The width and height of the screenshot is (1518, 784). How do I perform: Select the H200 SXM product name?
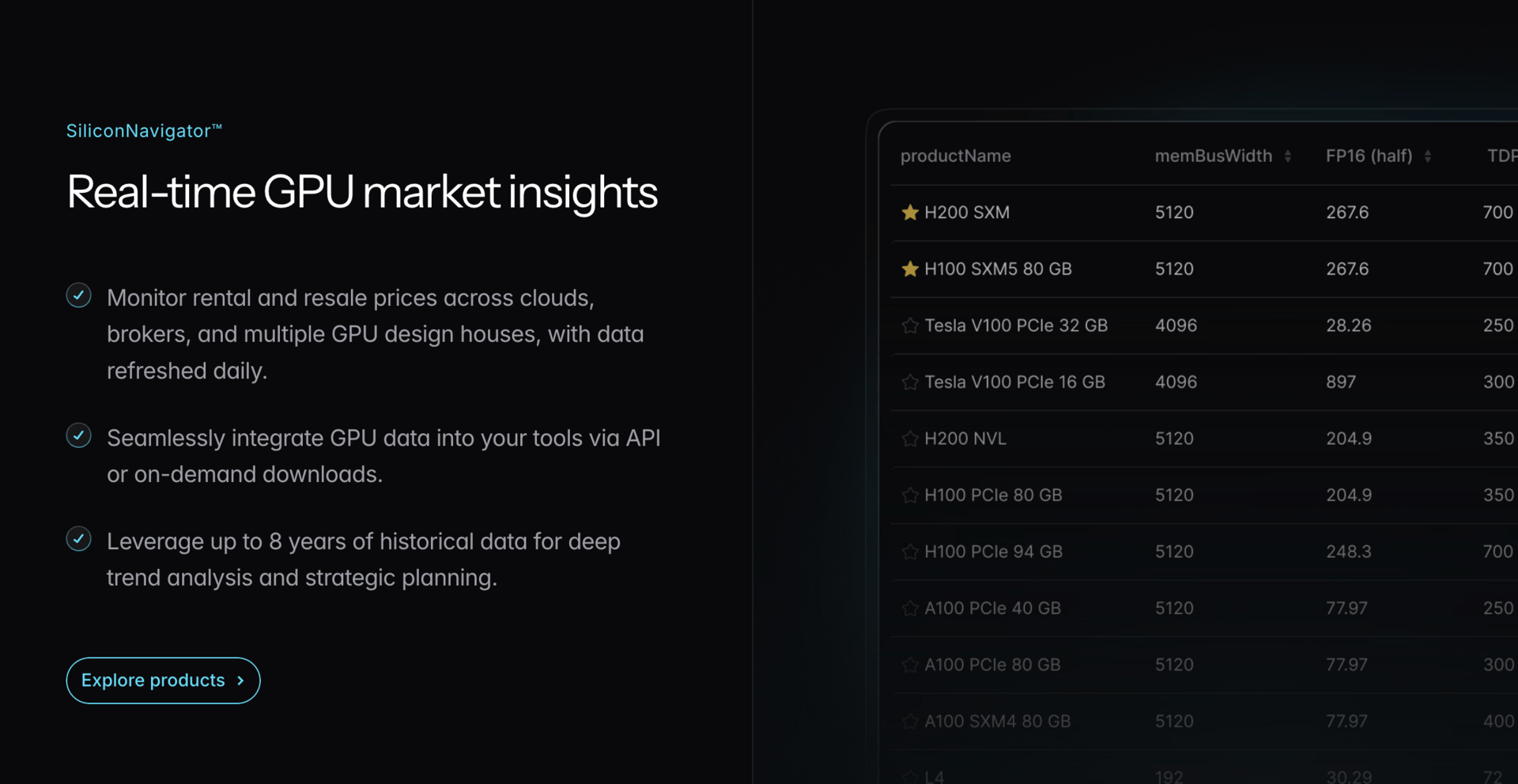point(967,213)
